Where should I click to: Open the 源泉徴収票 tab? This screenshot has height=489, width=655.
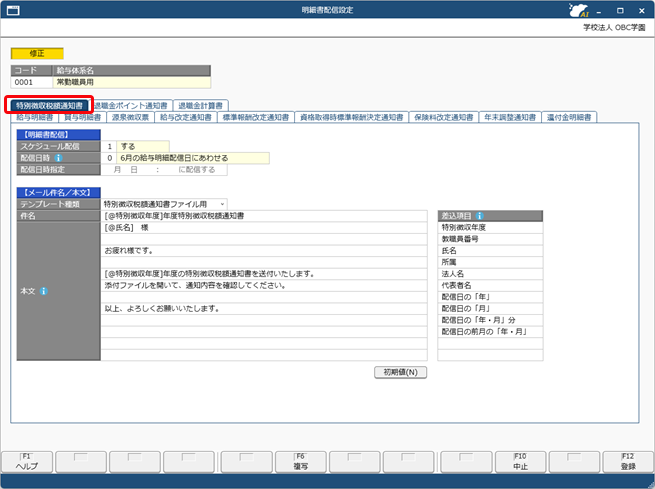coord(130,117)
